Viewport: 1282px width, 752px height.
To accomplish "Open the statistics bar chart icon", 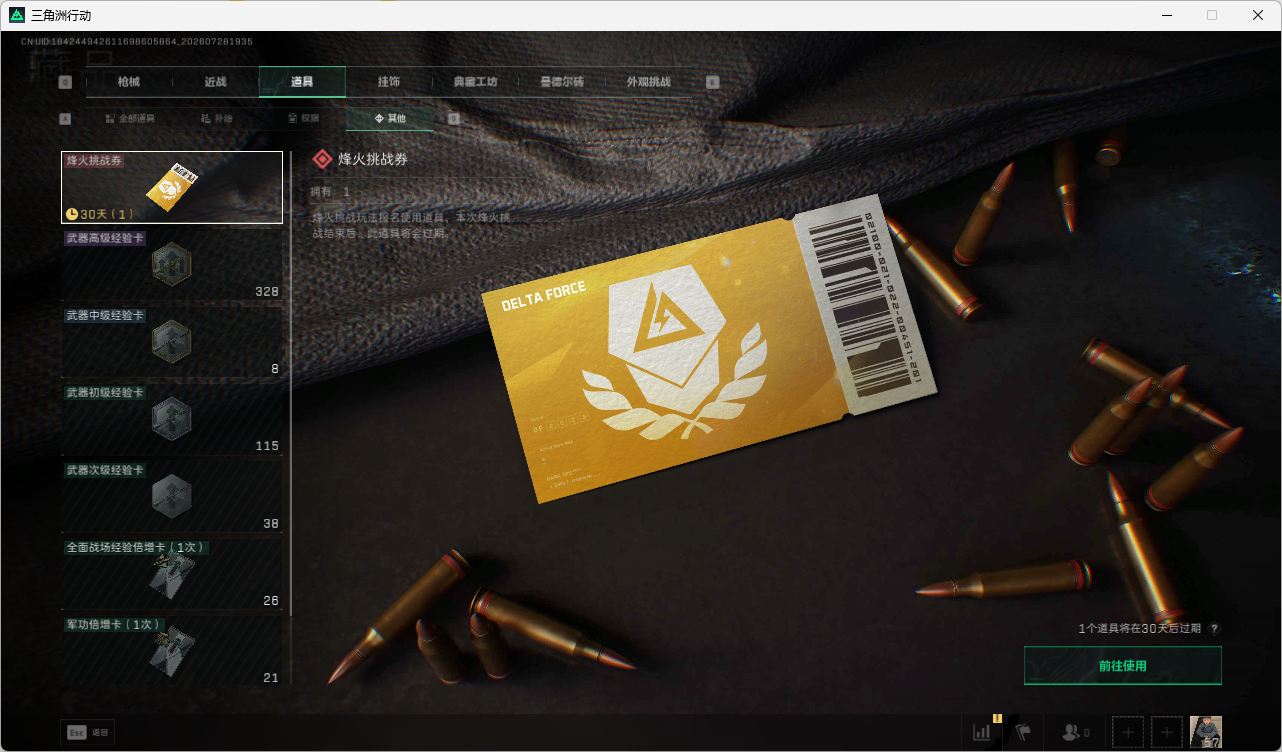I will click(x=983, y=732).
